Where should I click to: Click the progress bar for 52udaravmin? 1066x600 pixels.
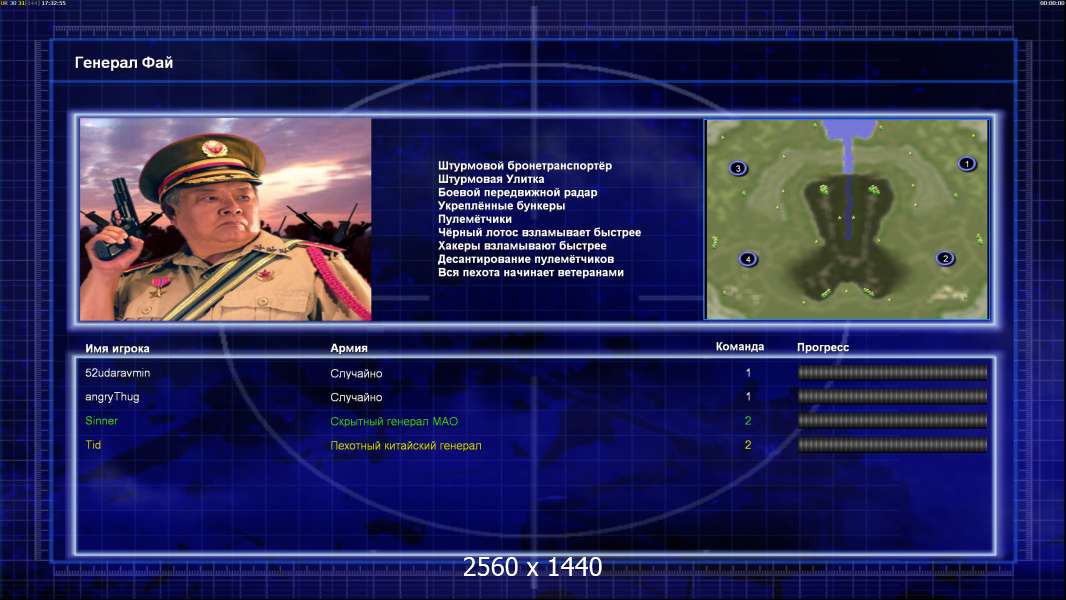892,372
